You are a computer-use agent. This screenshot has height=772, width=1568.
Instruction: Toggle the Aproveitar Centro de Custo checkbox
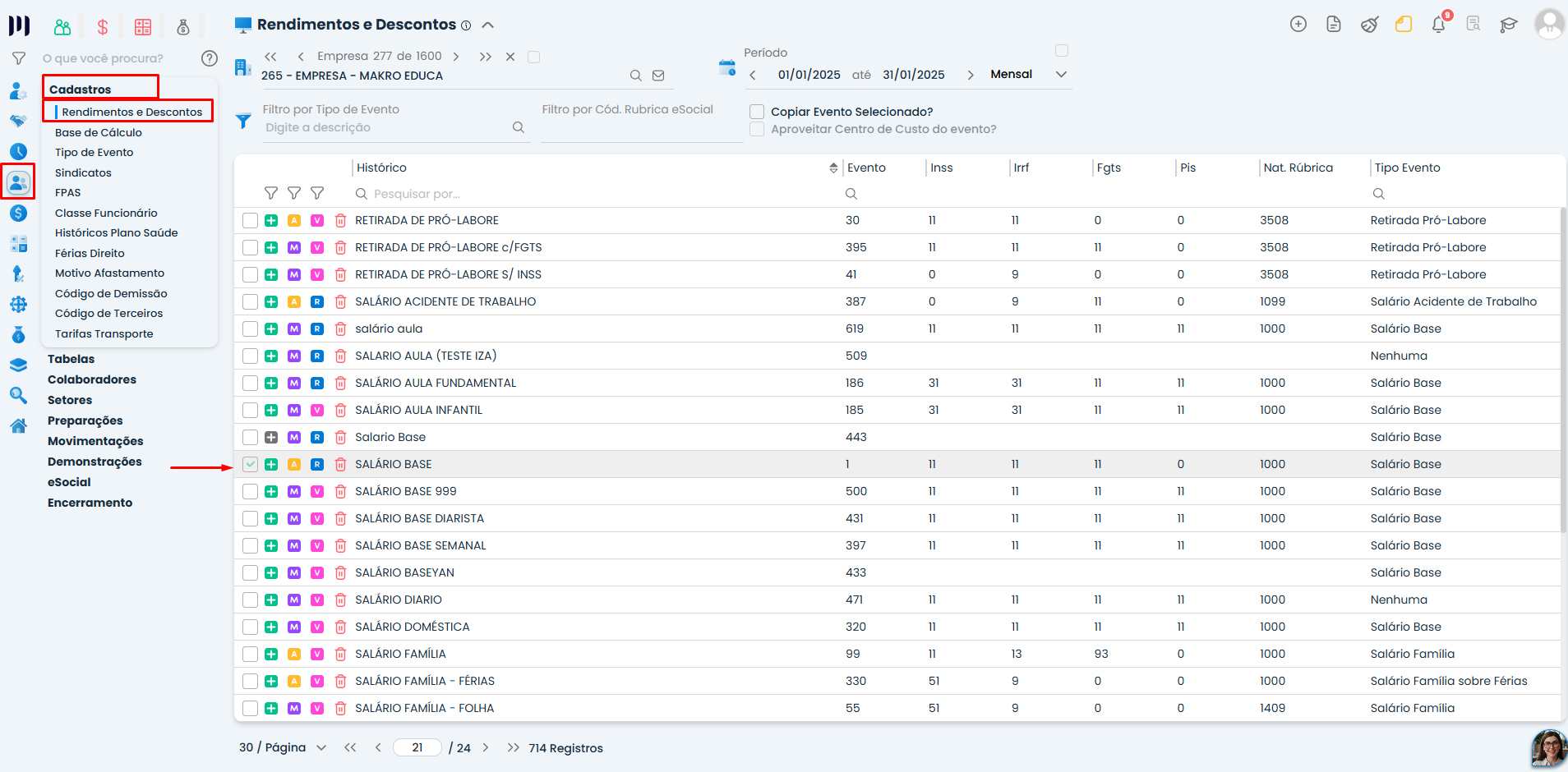(757, 129)
